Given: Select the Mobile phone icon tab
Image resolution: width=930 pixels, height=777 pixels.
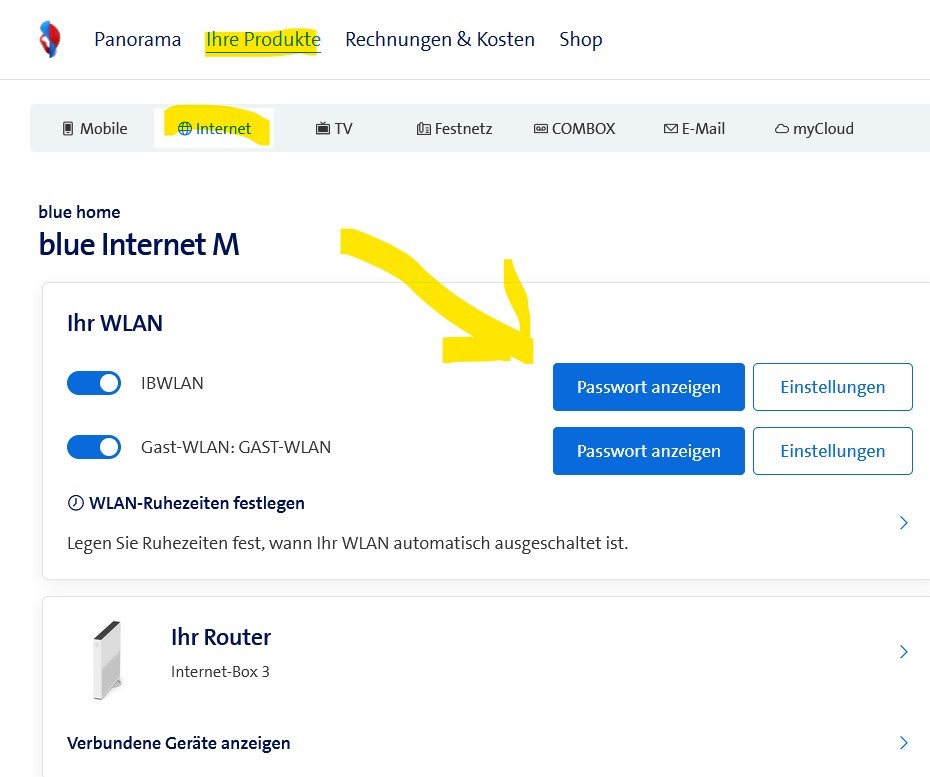Looking at the screenshot, I should tap(66, 128).
